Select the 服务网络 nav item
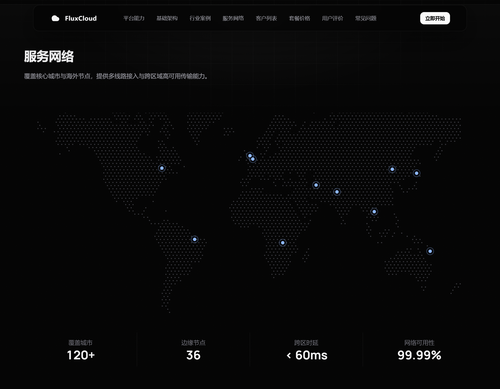500x389 pixels. [x=233, y=18]
